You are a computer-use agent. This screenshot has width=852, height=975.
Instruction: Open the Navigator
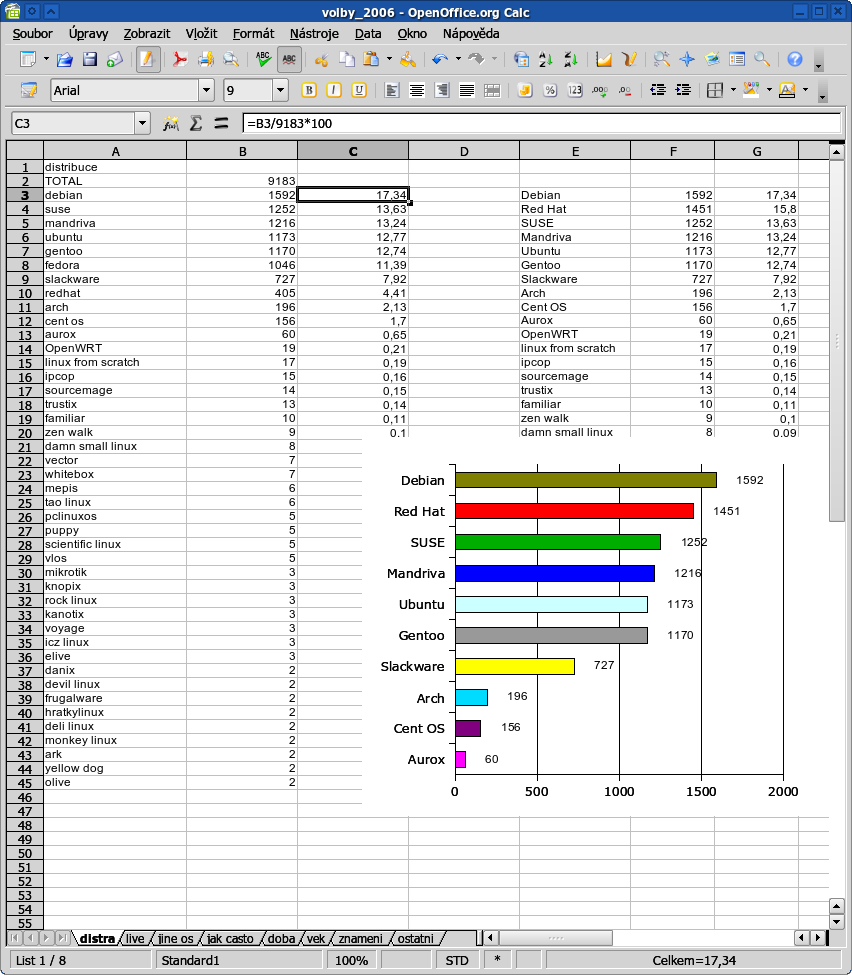pyautogui.click(x=687, y=58)
